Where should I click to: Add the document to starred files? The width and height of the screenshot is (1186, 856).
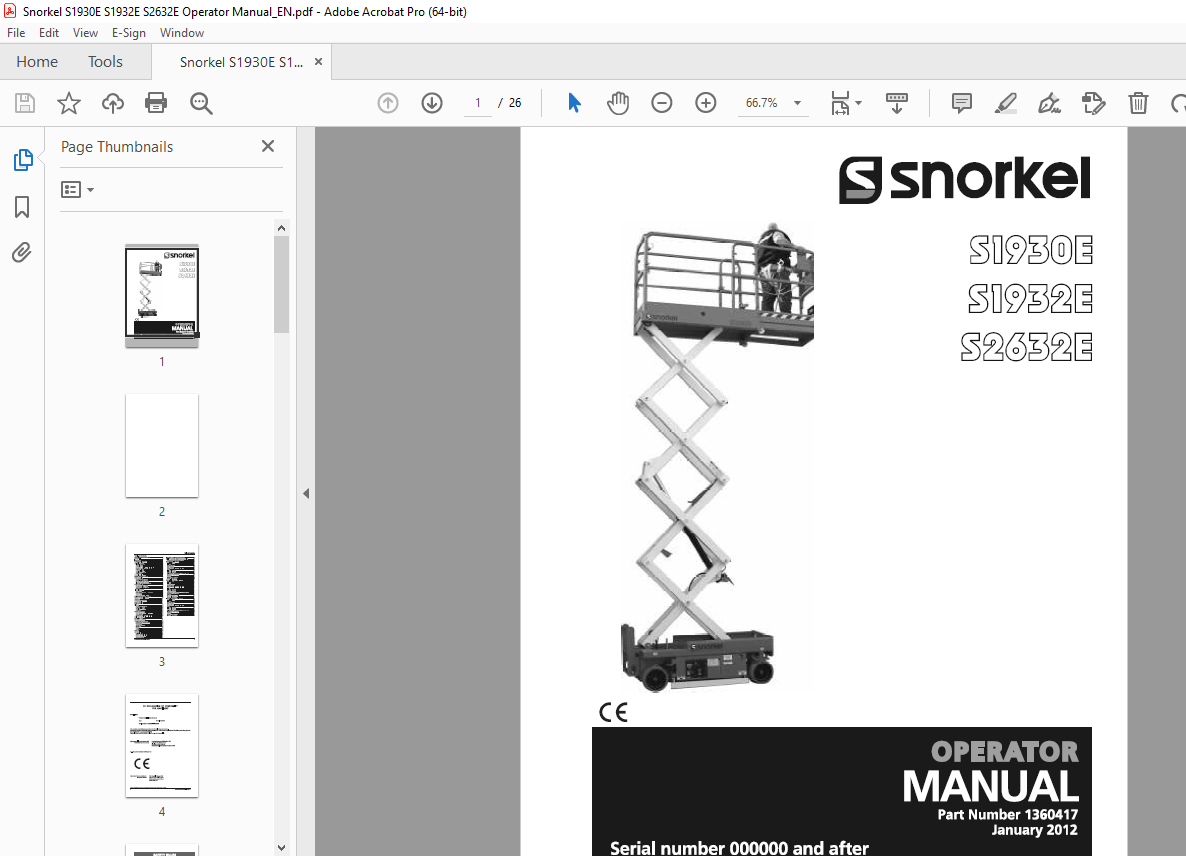pos(69,103)
